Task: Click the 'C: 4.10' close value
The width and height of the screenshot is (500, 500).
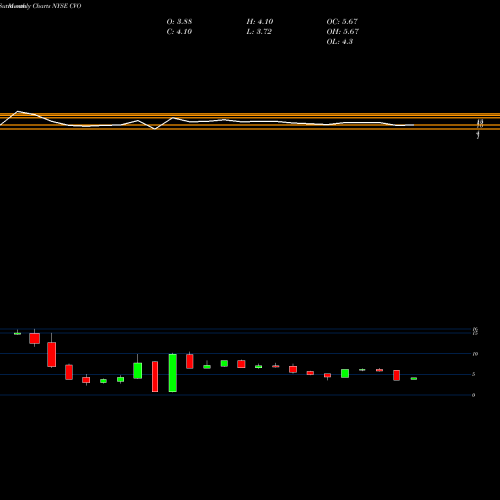Action: pyautogui.click(x=179, y=32)
